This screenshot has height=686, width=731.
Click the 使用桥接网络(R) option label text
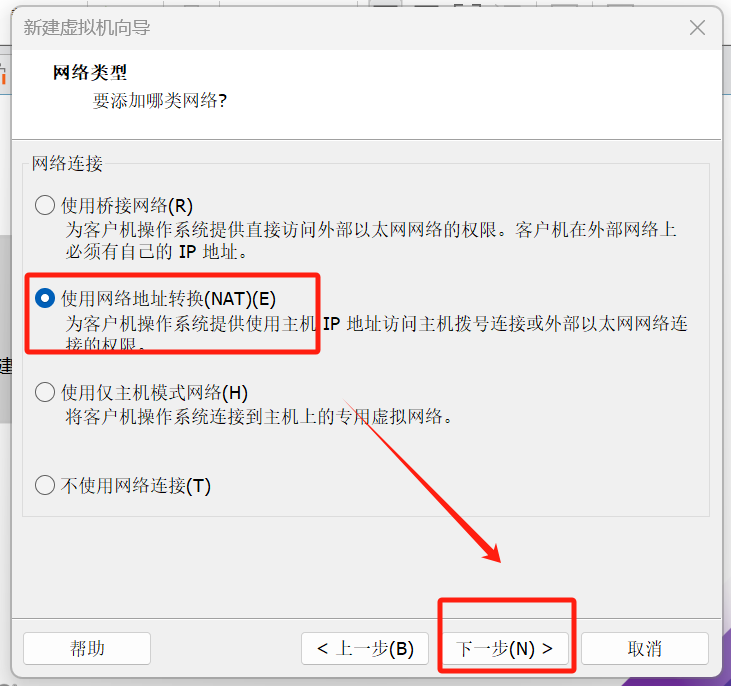click(127, 206)
